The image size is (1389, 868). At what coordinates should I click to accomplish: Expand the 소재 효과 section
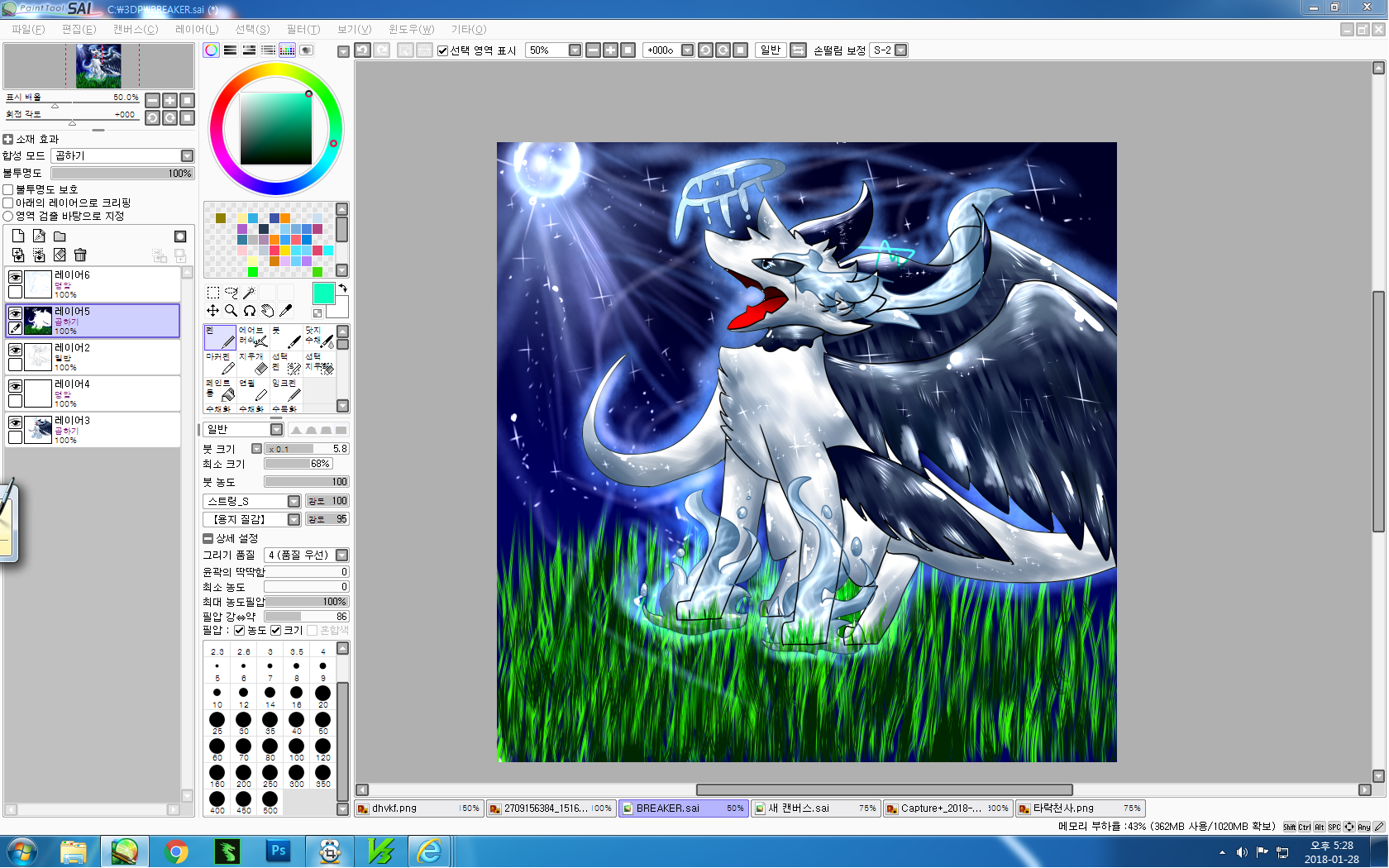[8, 140]
